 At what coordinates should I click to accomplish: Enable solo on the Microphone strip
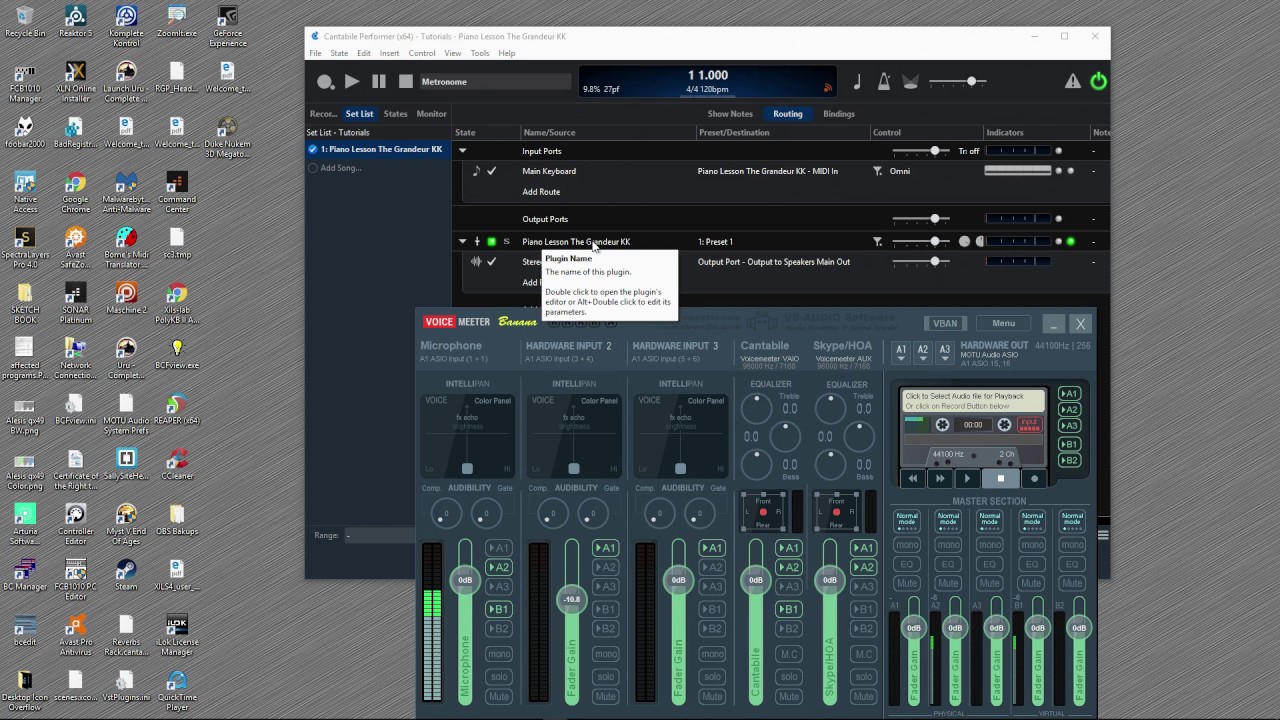(498, 676)
